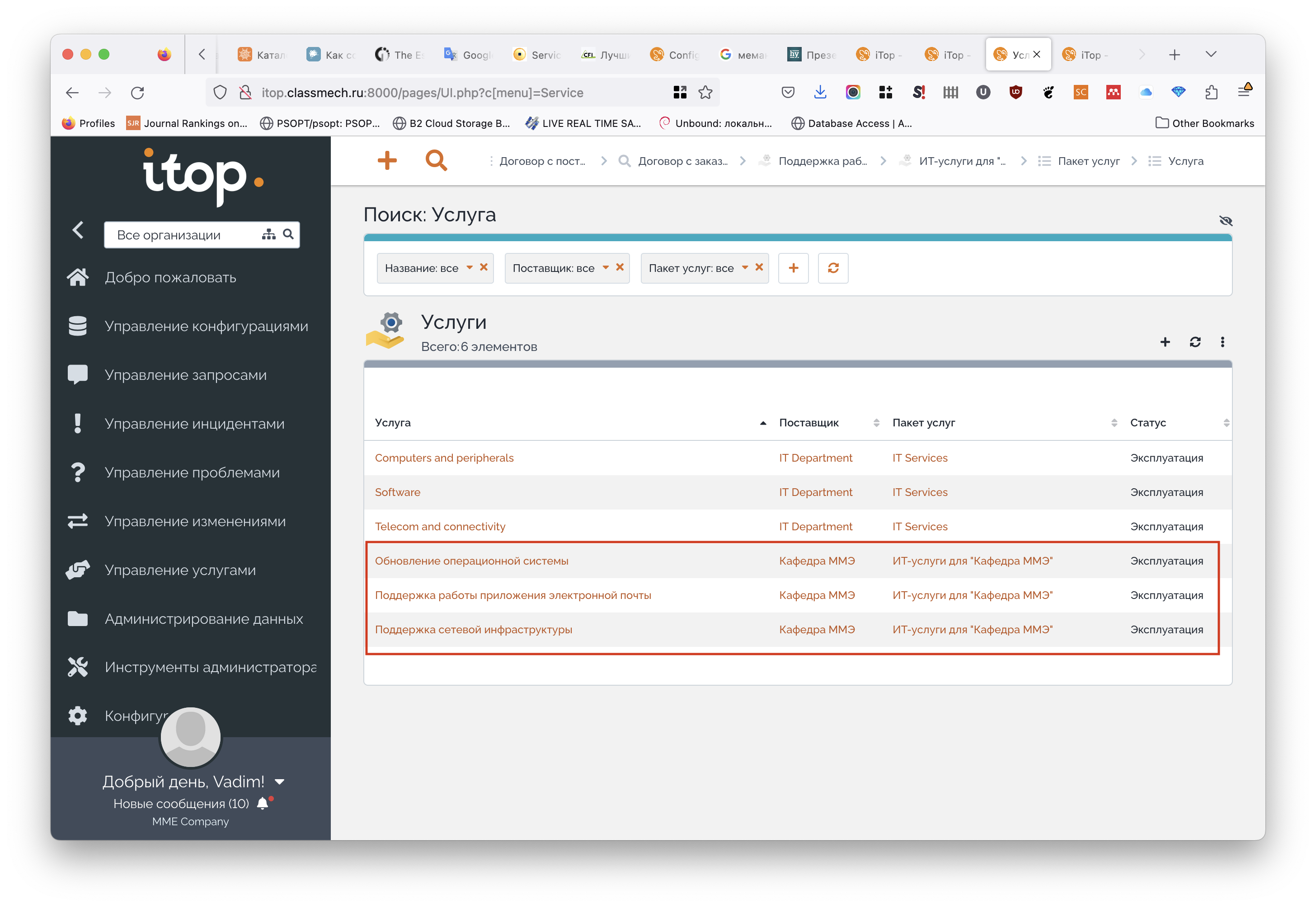The width and height of the screenshot is (1316, 907).
Task: Expand the Название: все filter dropdown
Action: (470, 268)
